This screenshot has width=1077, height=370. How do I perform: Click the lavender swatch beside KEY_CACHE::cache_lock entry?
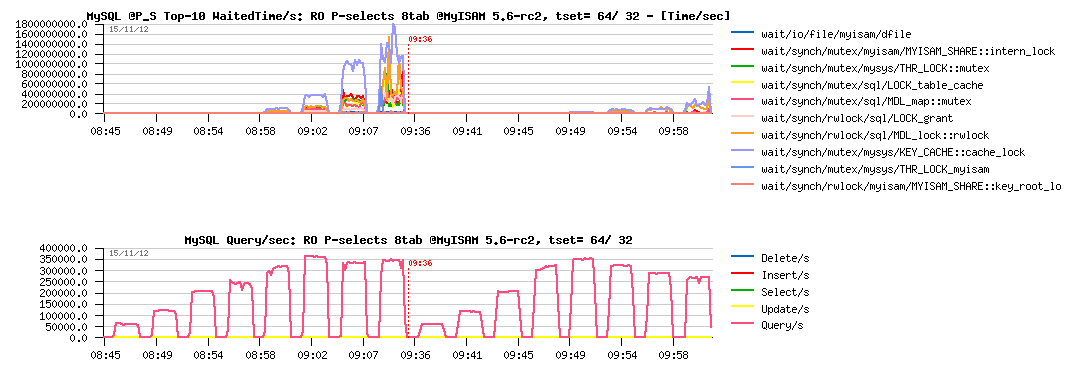(742, 152)
